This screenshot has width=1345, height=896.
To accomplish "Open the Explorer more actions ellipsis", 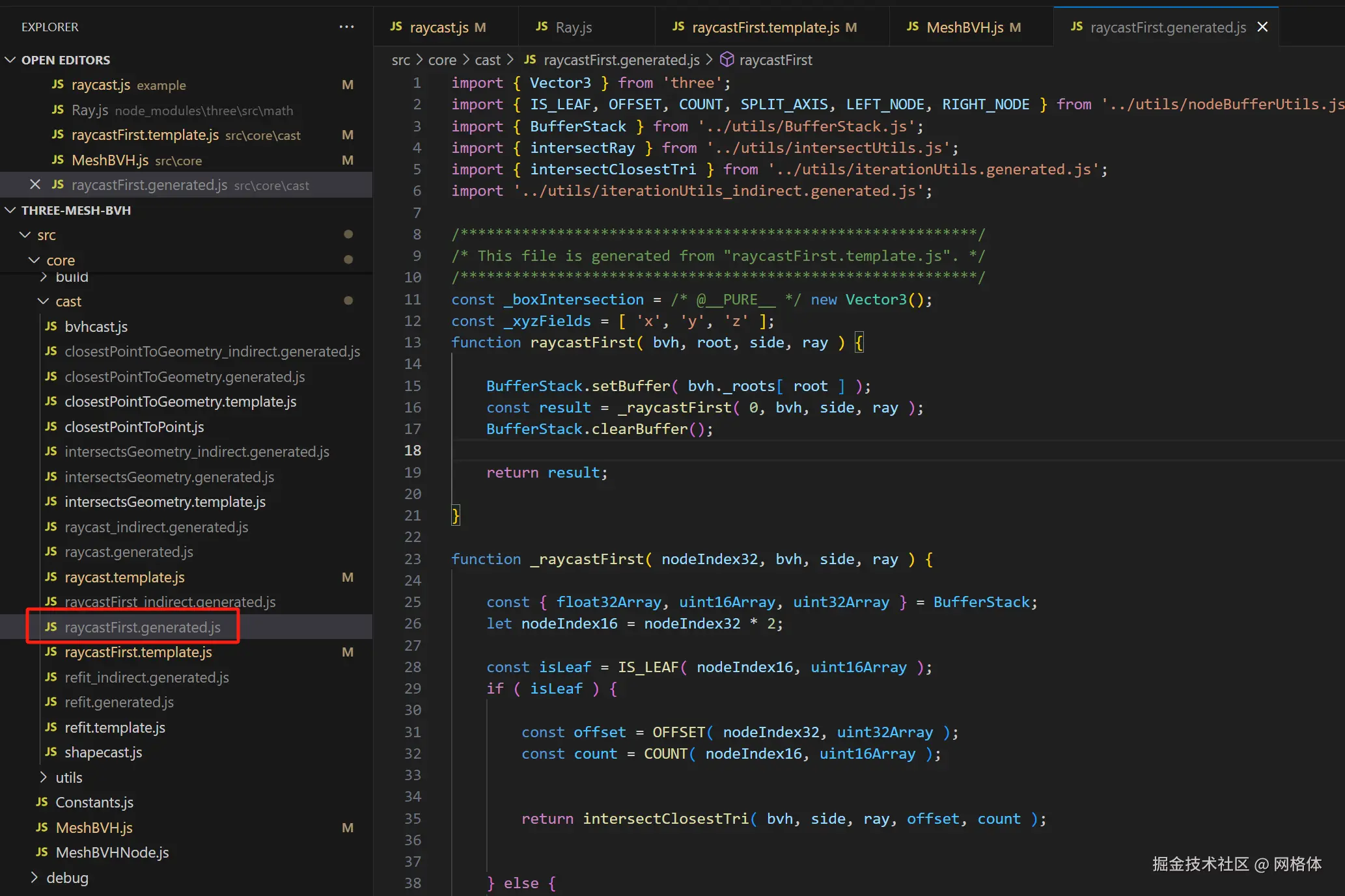I will pos(346,27).
